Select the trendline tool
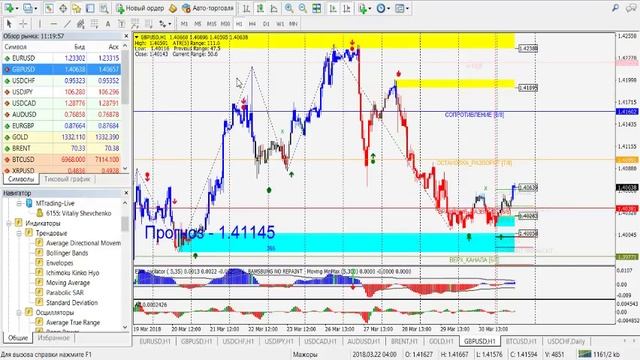The height and width of the screenshot is (360, 640). [x=67, y=24]
